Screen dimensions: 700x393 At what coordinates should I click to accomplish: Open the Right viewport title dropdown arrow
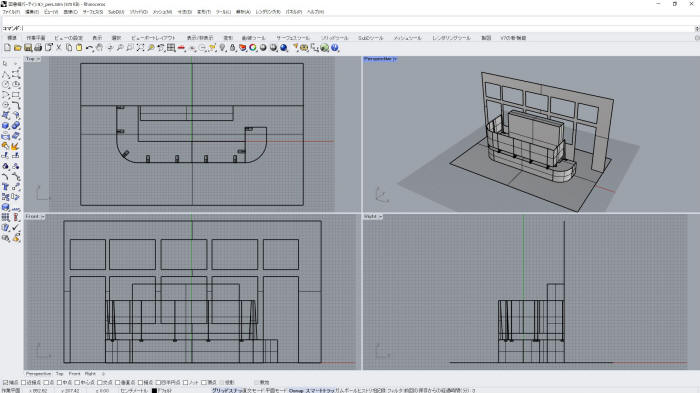[380, 217]
